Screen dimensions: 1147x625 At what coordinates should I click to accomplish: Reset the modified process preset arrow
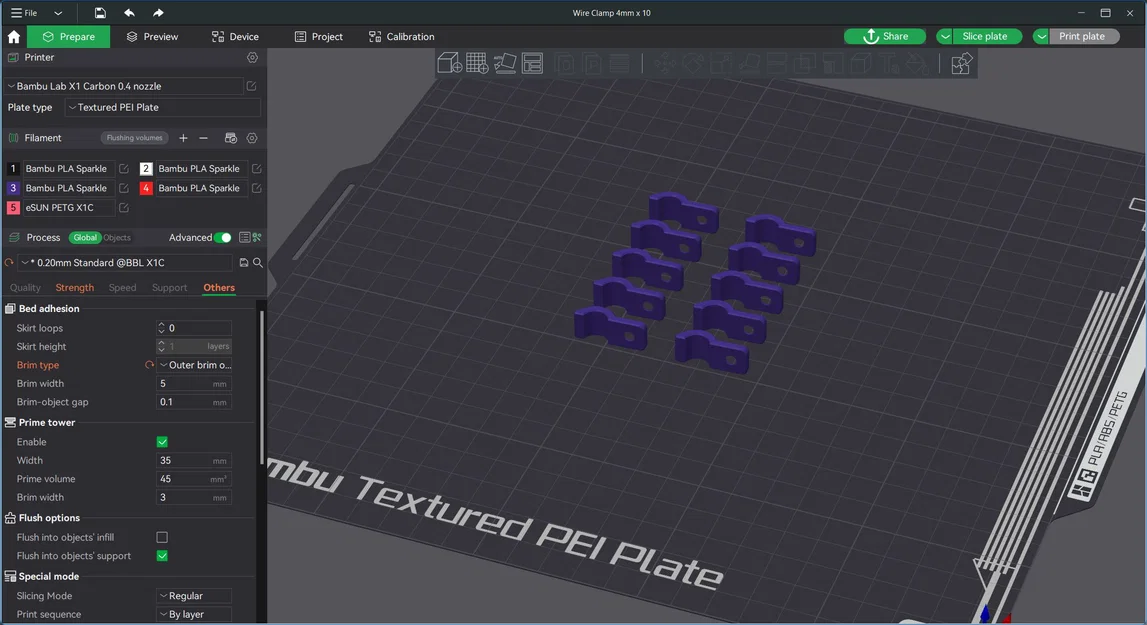[x=9, y=263]
